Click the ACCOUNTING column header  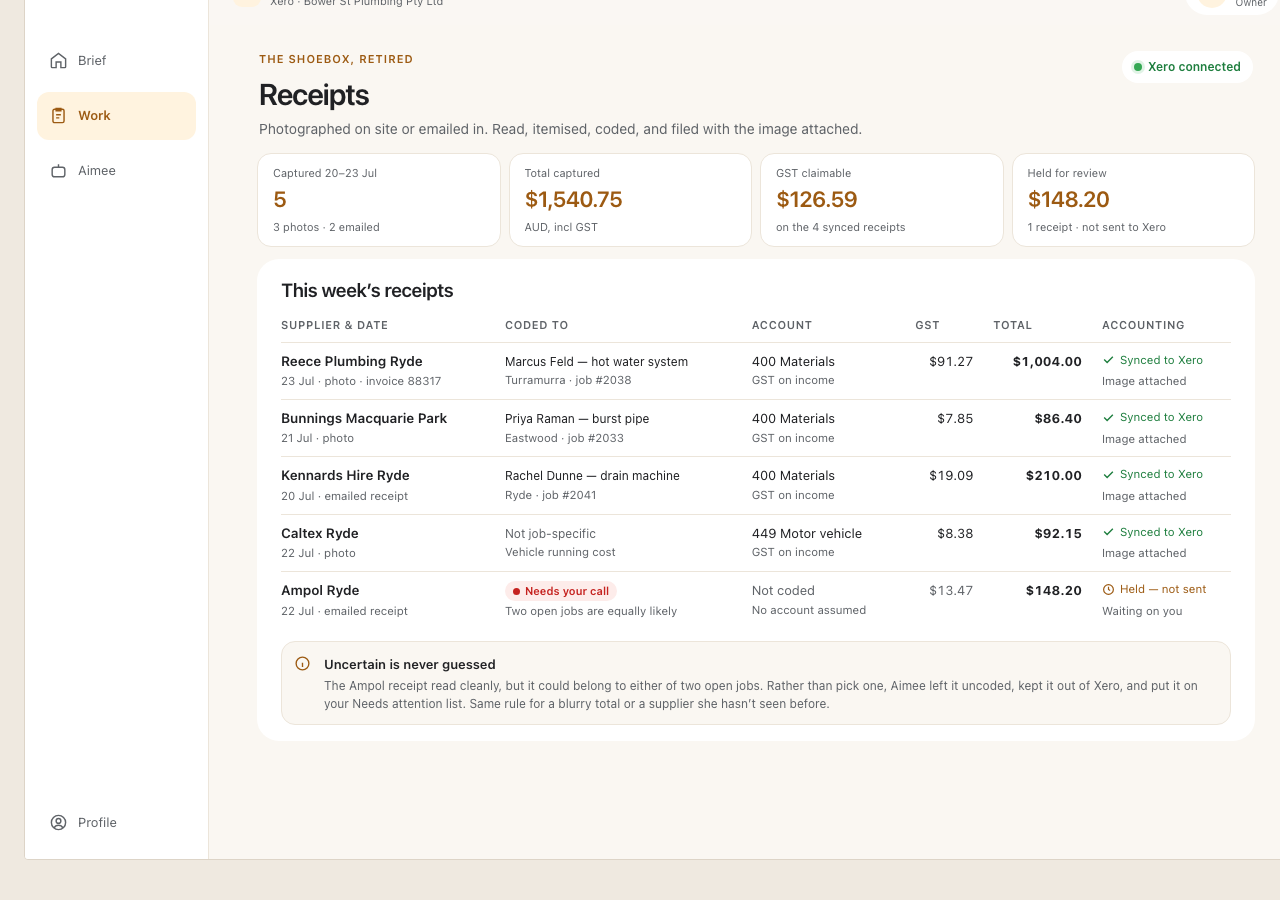(1143, 325)
